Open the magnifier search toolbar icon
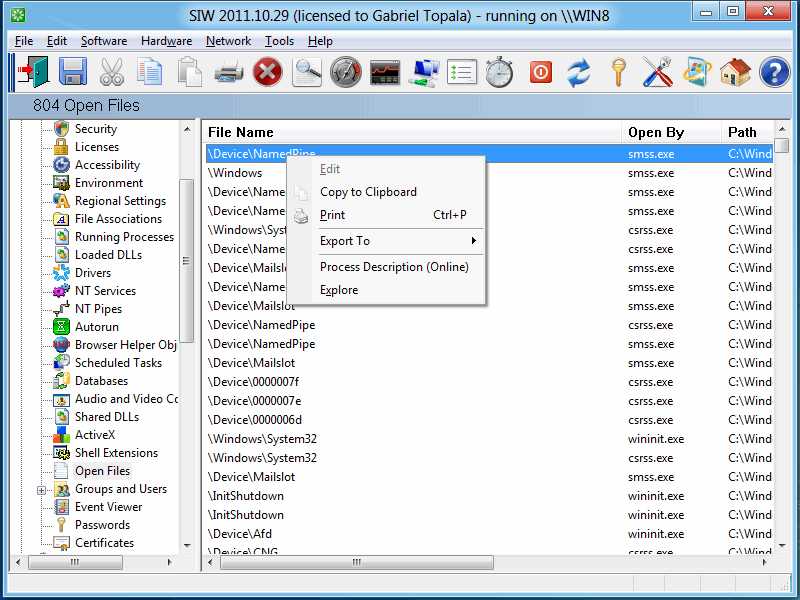The height and width of the screenshot is (600, 800). [307, 72]
